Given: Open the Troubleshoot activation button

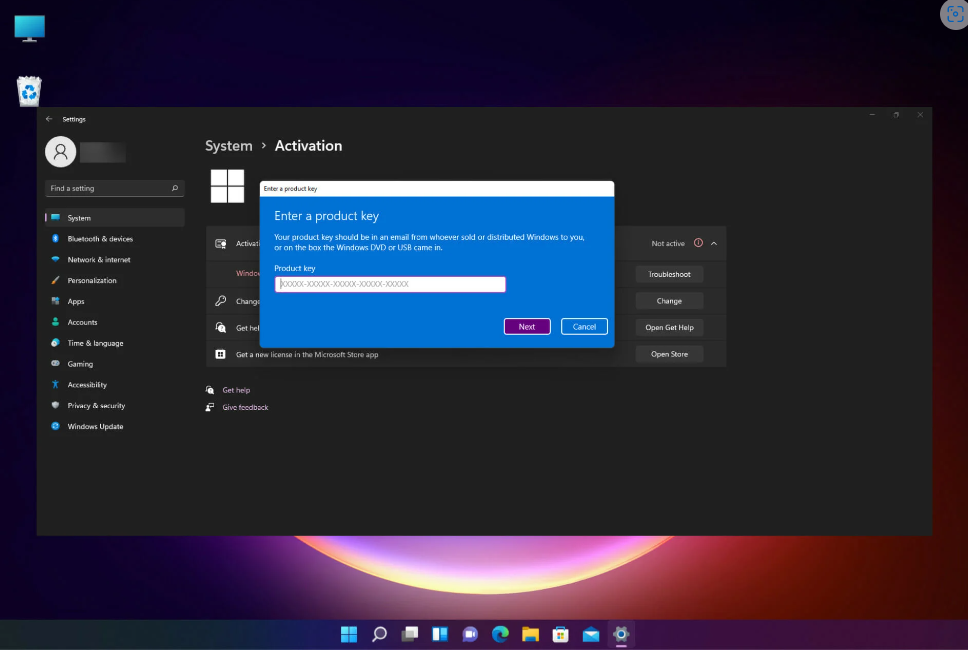Looking at the screenshot, I should [x=669, y=274].
